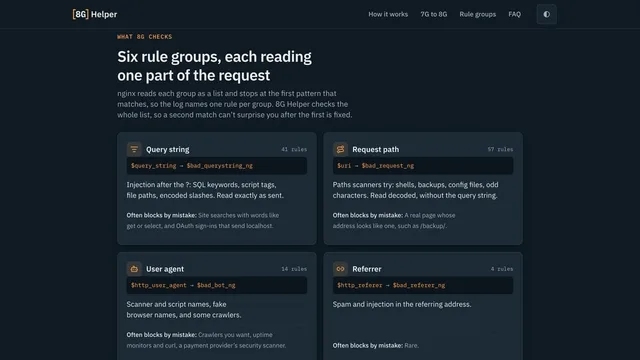
Task: Select the Query string card title
Action: tap(167, 149)
